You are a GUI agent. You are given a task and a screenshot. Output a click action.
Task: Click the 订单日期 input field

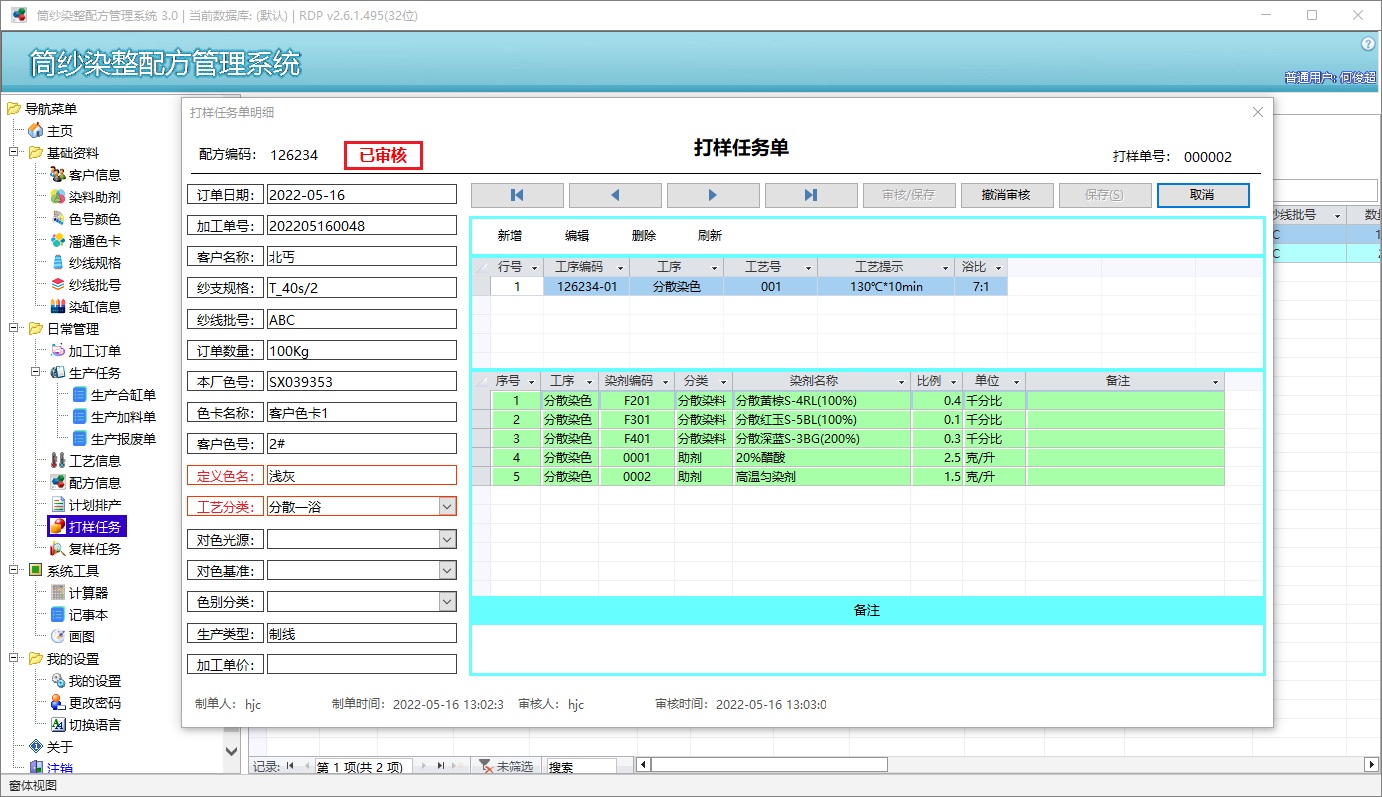click(361, 195)
